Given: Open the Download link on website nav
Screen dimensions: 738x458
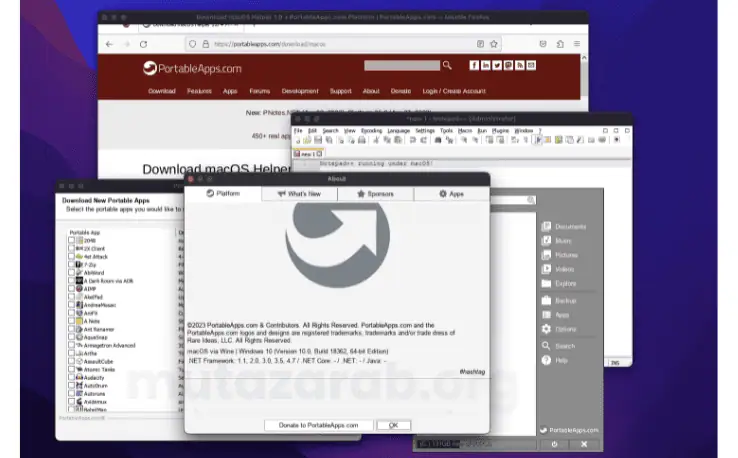Looking at the screenshot, I should click(x=162, y=91).
